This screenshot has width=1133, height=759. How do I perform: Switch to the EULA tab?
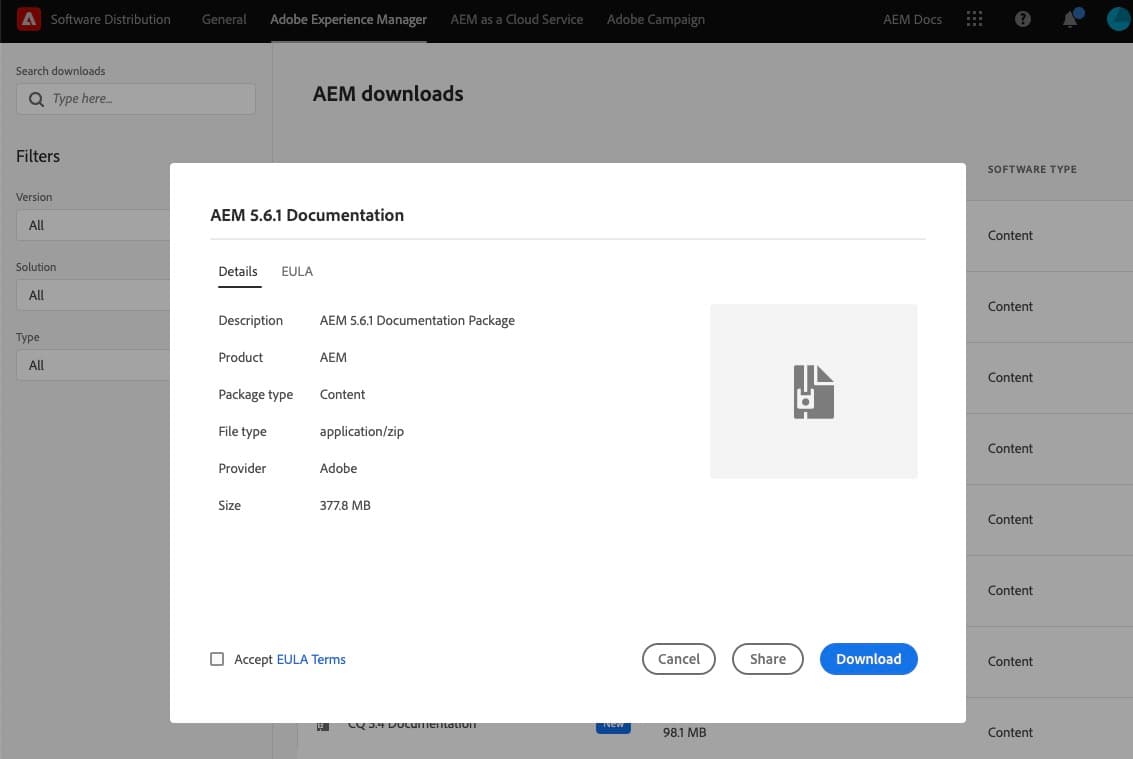[x=296, y=271]
